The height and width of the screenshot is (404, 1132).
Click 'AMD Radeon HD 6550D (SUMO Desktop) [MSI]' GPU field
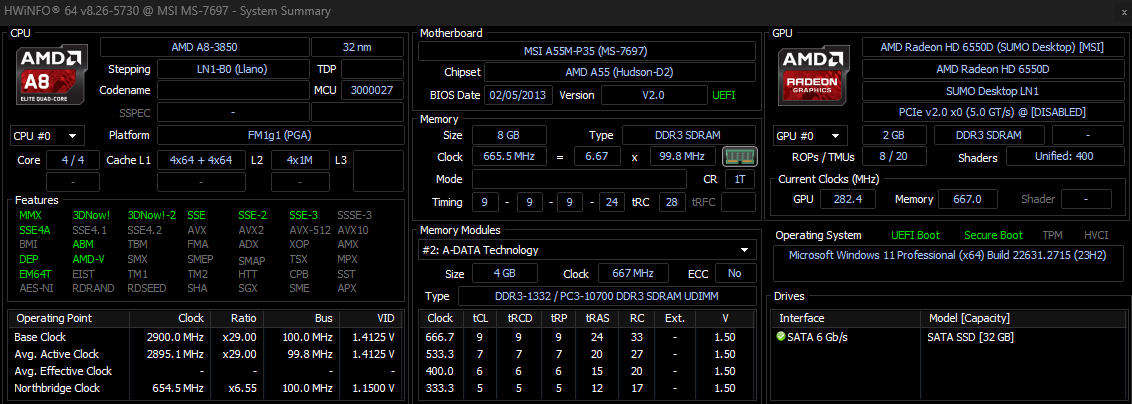[x=992, y=47]
